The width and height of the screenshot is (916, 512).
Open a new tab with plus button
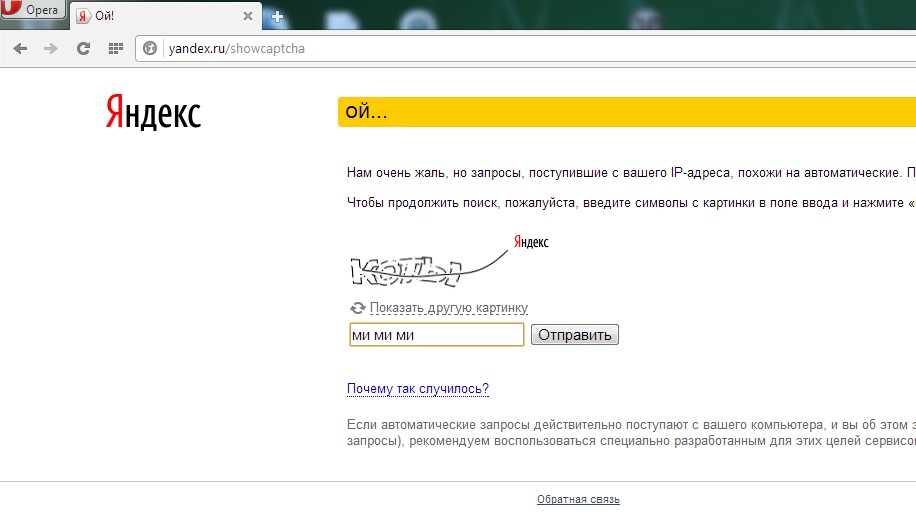277,16
